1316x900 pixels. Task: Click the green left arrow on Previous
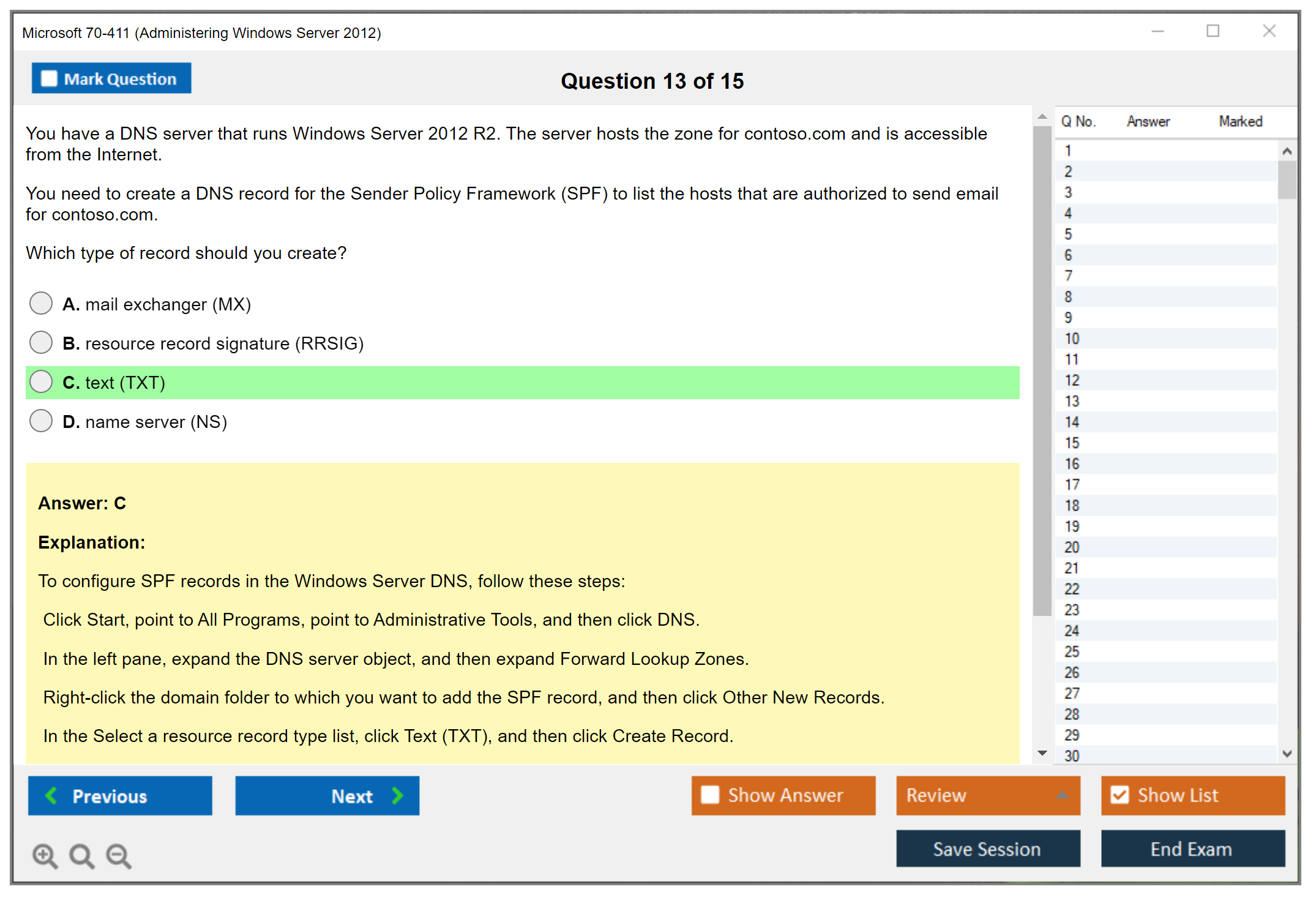click(x=51, y=795)
